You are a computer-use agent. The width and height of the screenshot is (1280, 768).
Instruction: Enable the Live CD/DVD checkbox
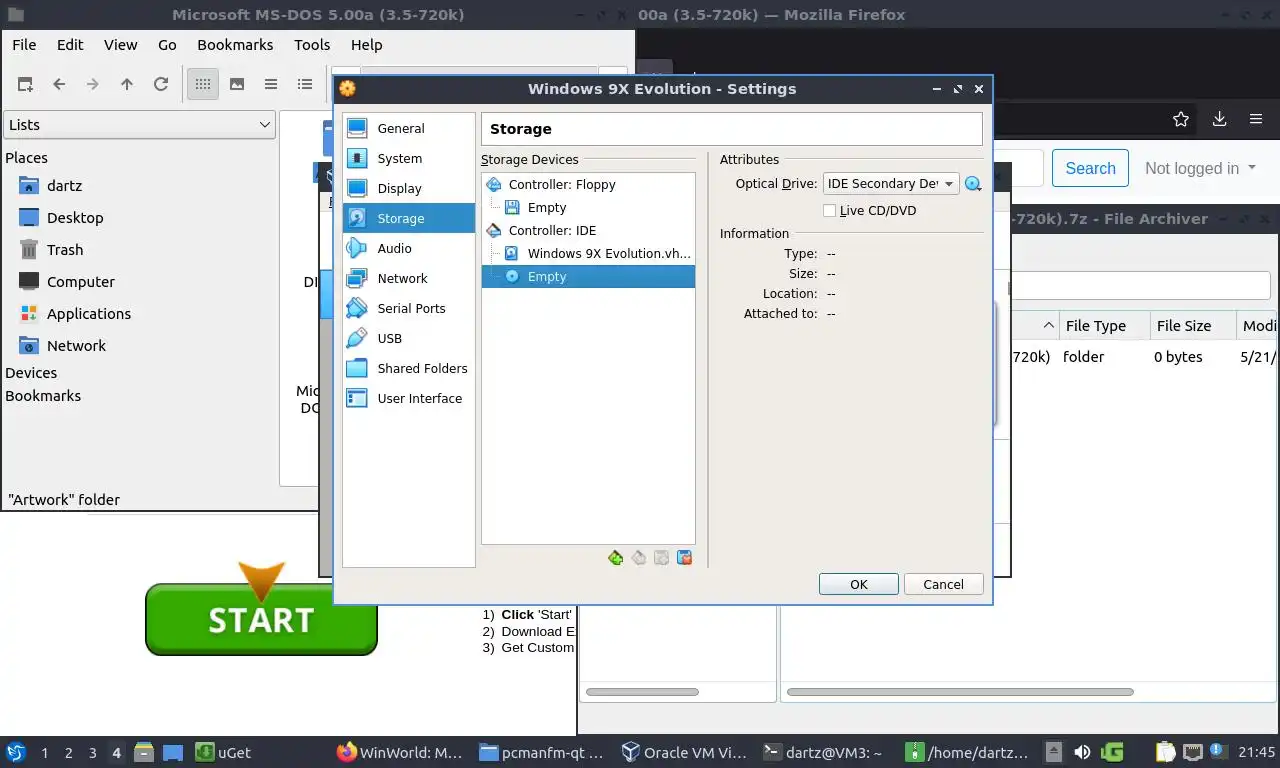(829, 210)
